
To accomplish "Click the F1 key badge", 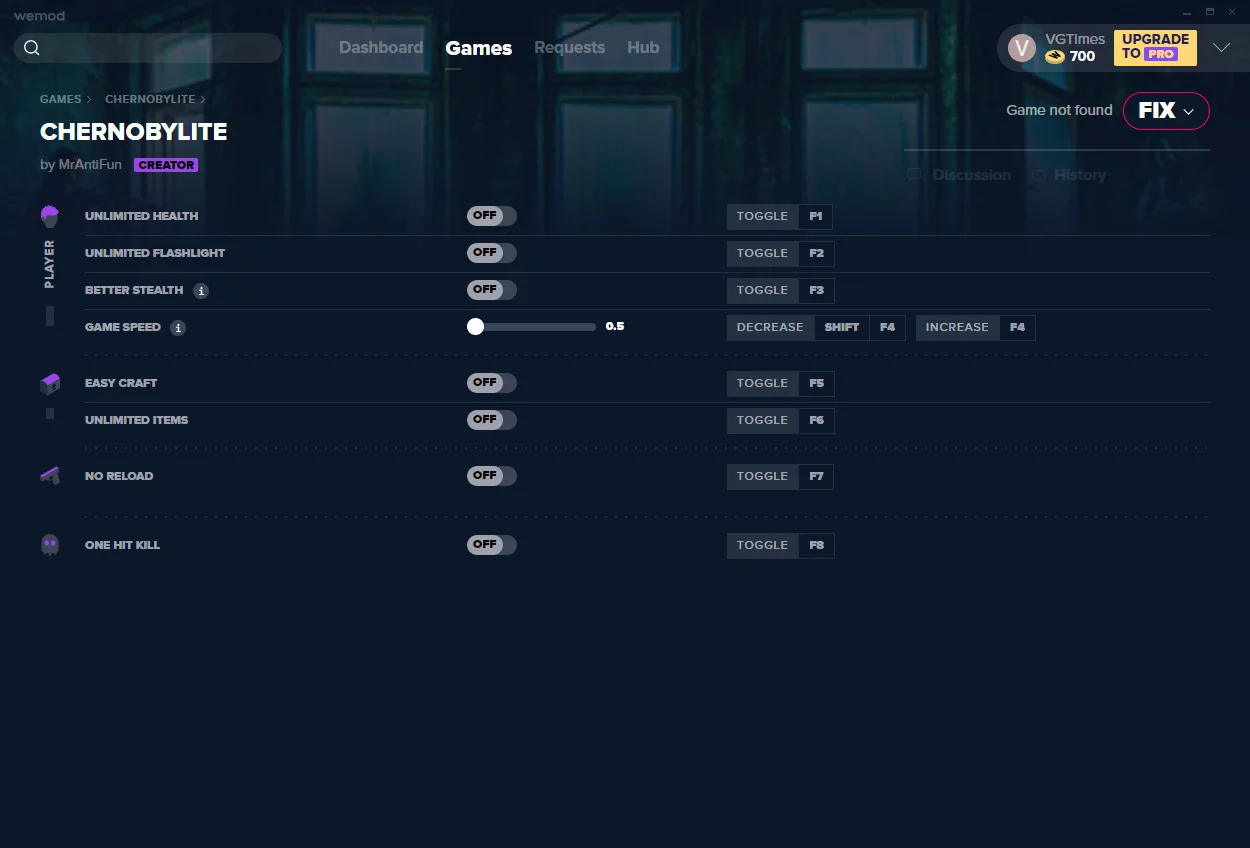I will point(816,217).
